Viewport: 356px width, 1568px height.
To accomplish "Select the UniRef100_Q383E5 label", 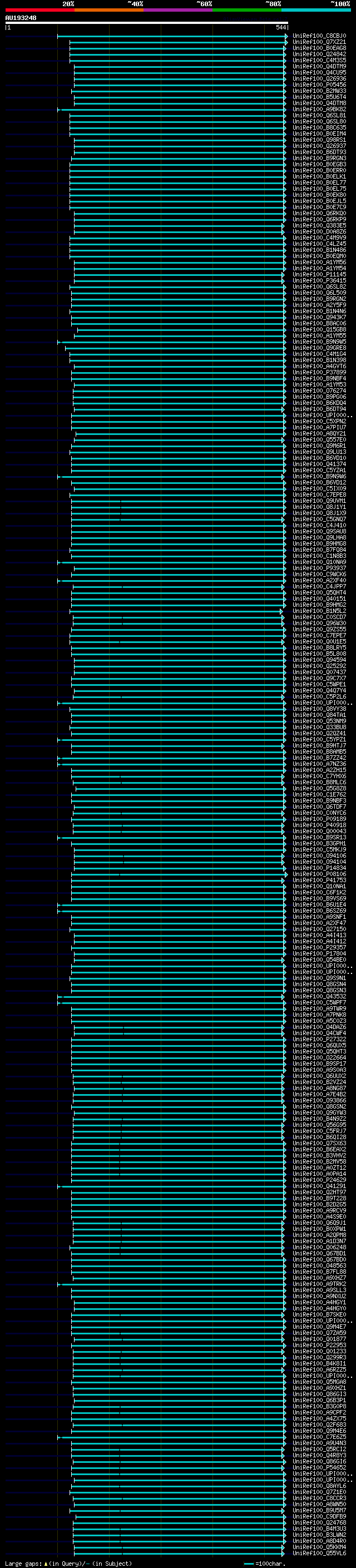I will point(319,225).
